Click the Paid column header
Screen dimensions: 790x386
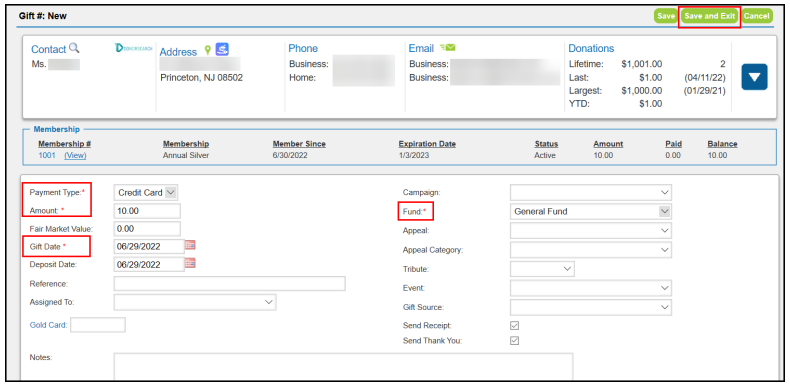(674, 144)
